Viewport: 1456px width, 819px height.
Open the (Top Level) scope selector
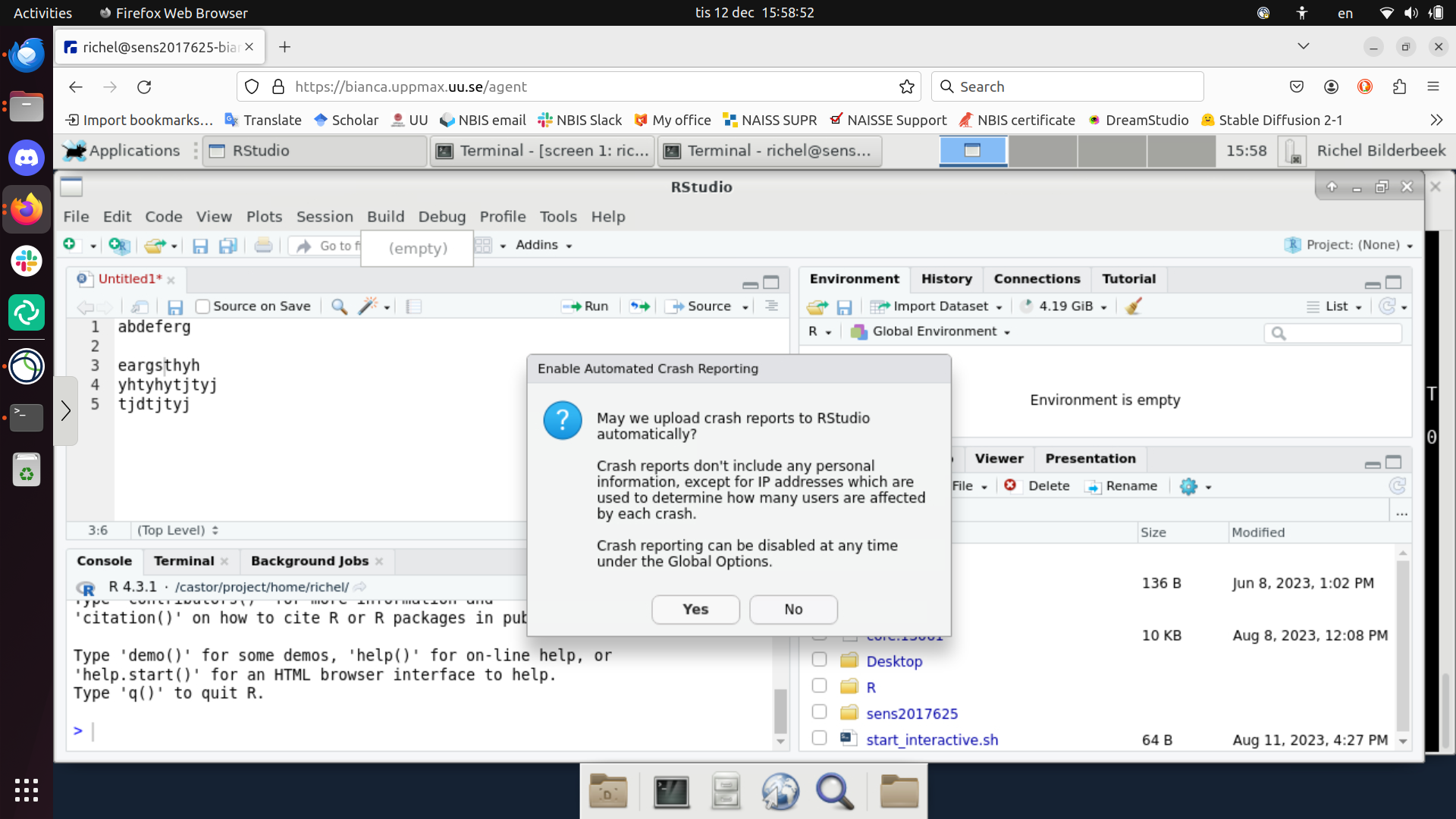(x=177, y=530)
